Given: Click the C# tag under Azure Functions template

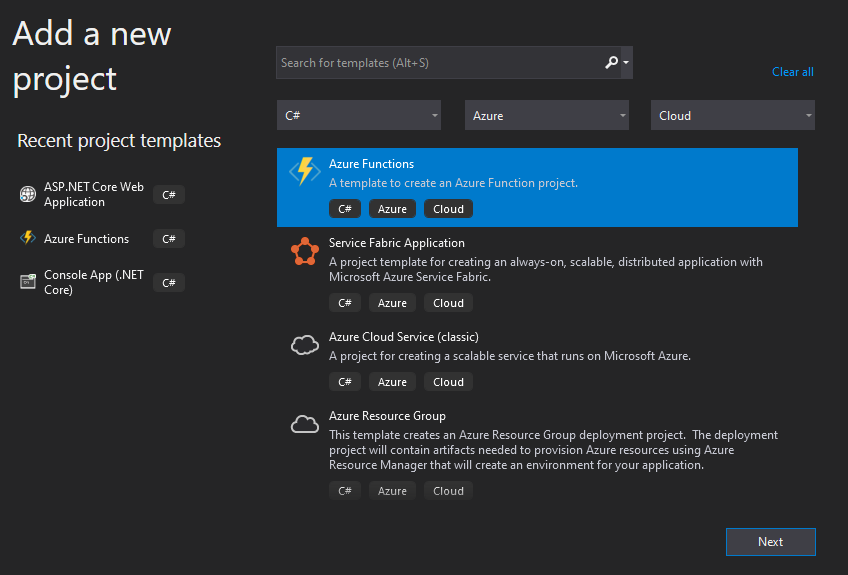Looking at the screenshot, I should point(344,209).
